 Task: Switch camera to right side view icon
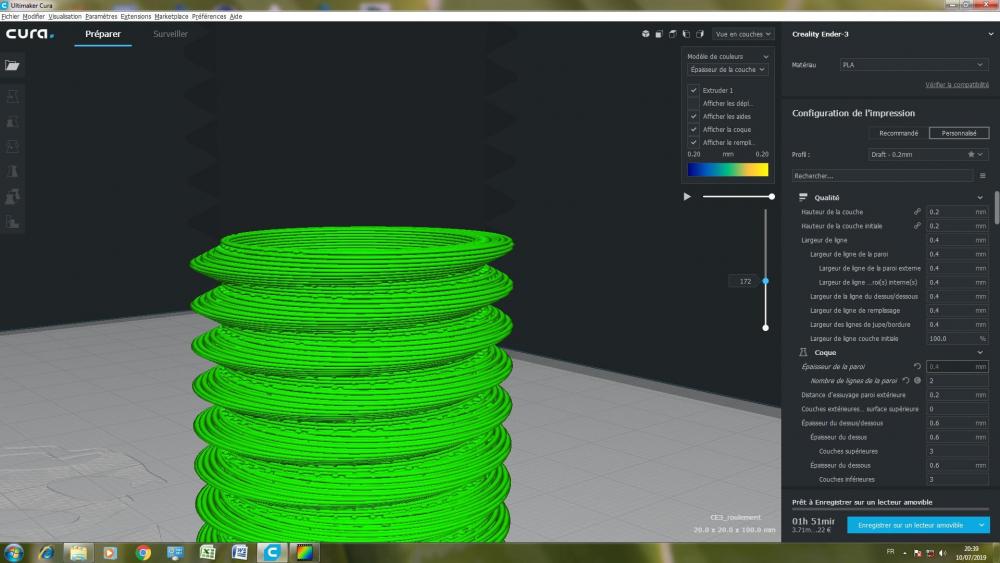coord(700,34)
